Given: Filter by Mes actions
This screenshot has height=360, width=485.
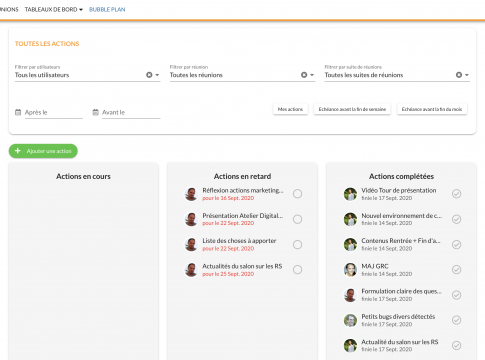Looking at the screenshot, I should point(290,109).
